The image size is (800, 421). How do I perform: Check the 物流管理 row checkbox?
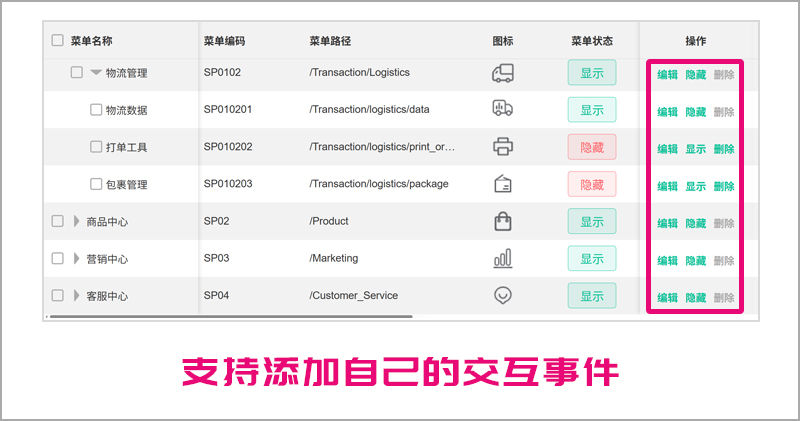pyautogui.click(x=77, y=72)
